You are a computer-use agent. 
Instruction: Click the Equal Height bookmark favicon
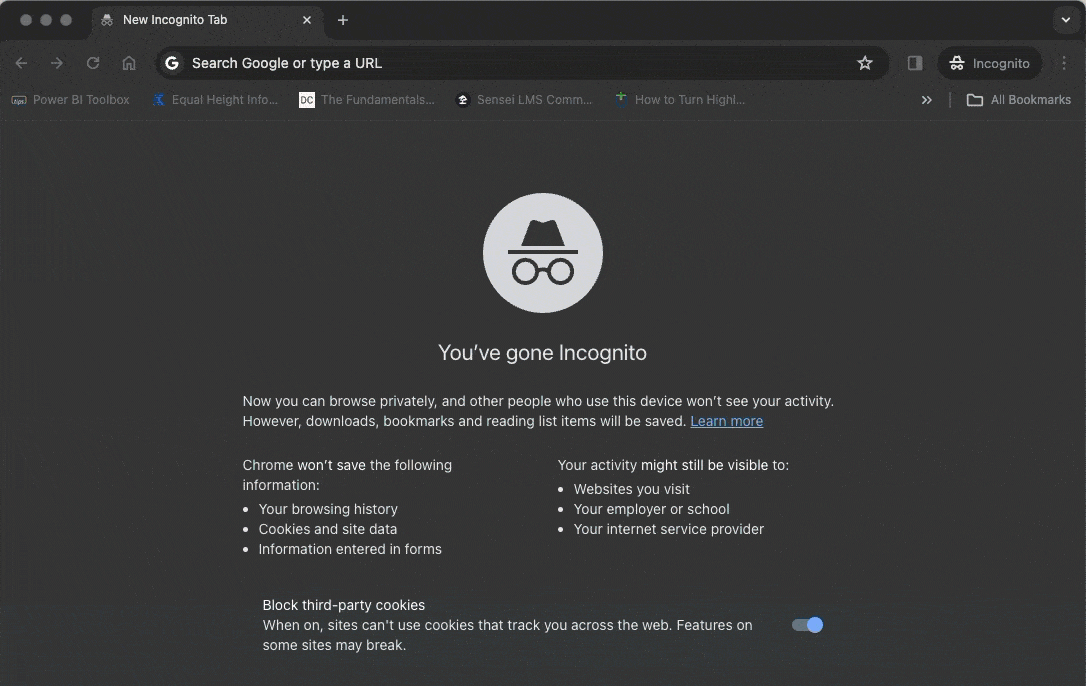(x=159, y=100)
